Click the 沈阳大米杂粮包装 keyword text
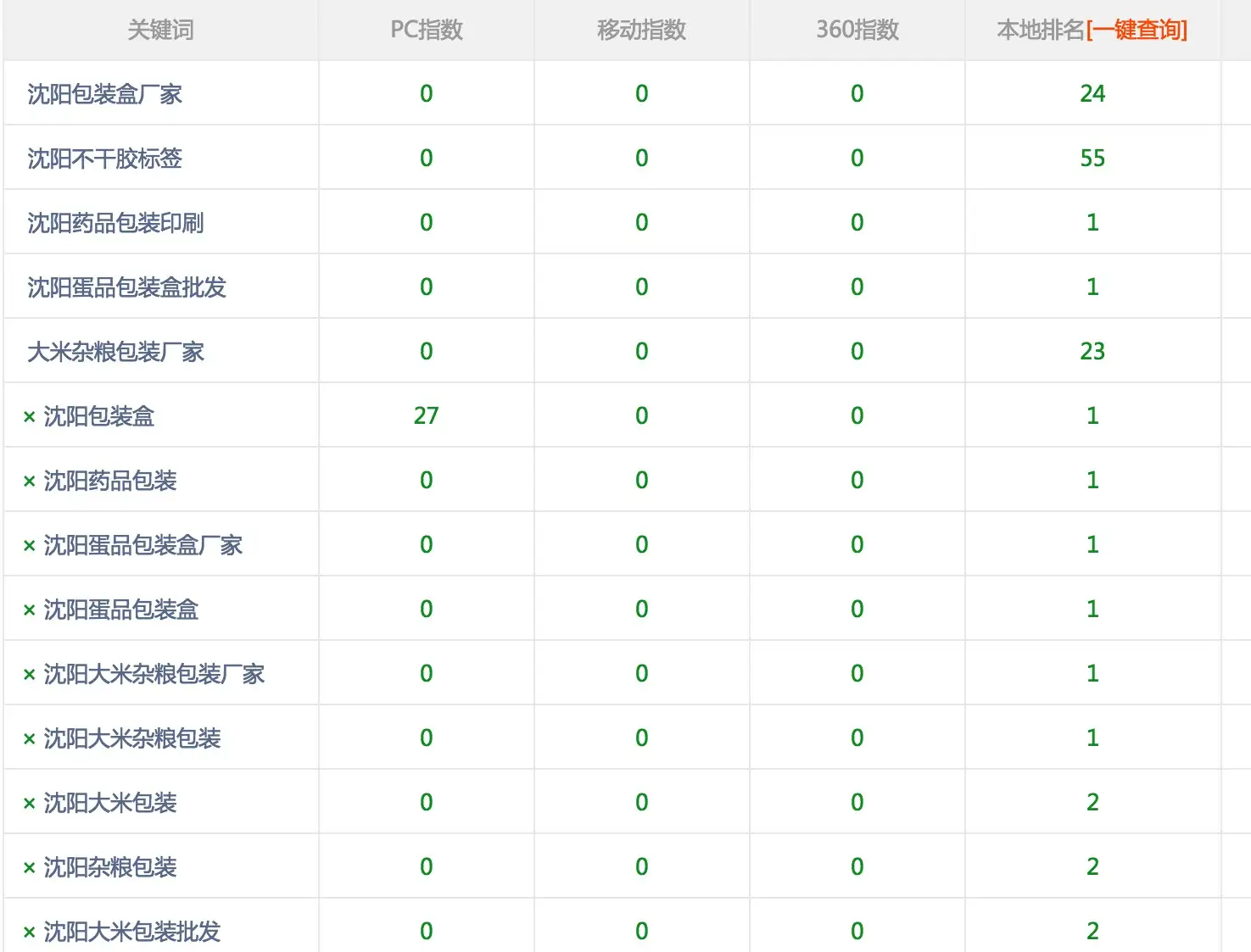 coord(131,738)
